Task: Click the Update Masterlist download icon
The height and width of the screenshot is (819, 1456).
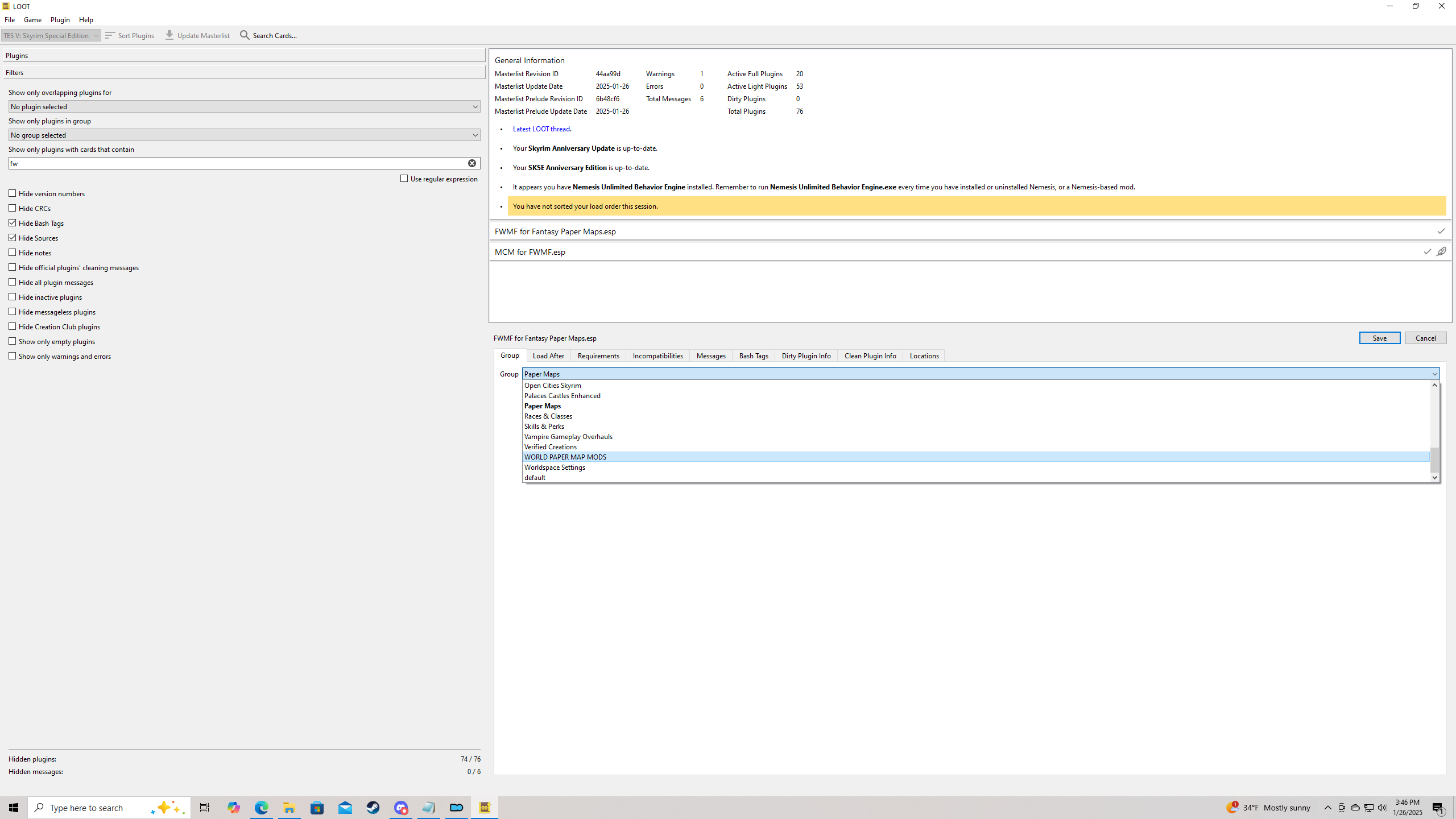Action: tap(169, 35)
